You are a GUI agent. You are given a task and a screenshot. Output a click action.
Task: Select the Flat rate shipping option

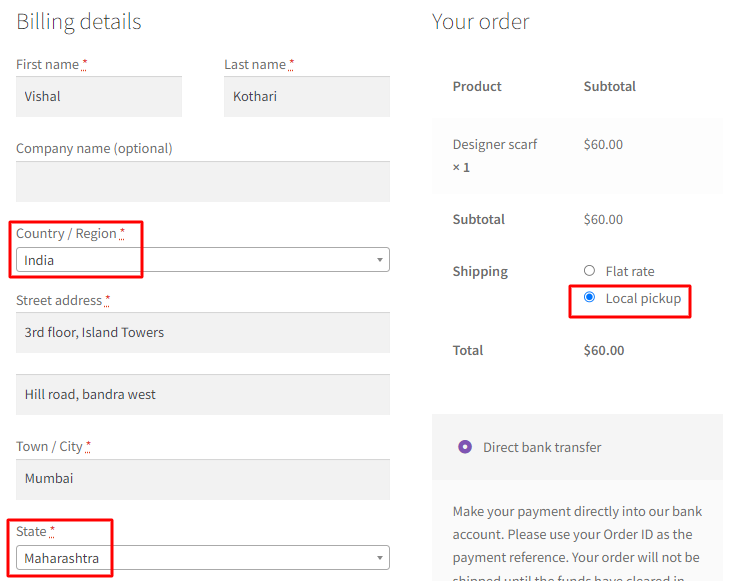click(589, 271)
